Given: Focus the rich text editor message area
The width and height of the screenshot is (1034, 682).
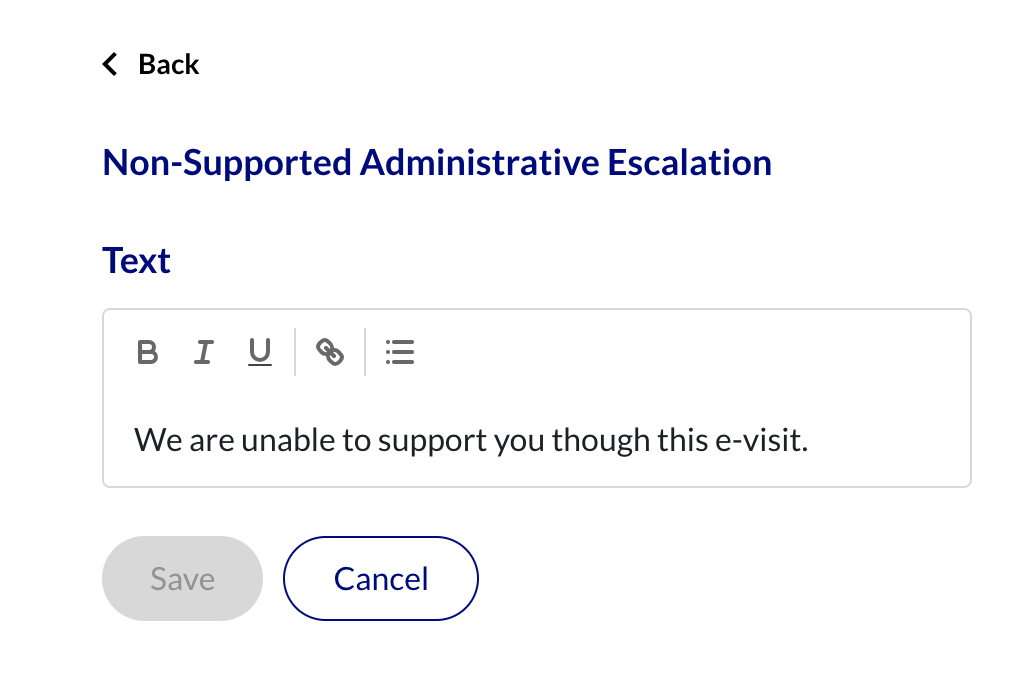Looking at the screenshot, I should click(537, 440).
